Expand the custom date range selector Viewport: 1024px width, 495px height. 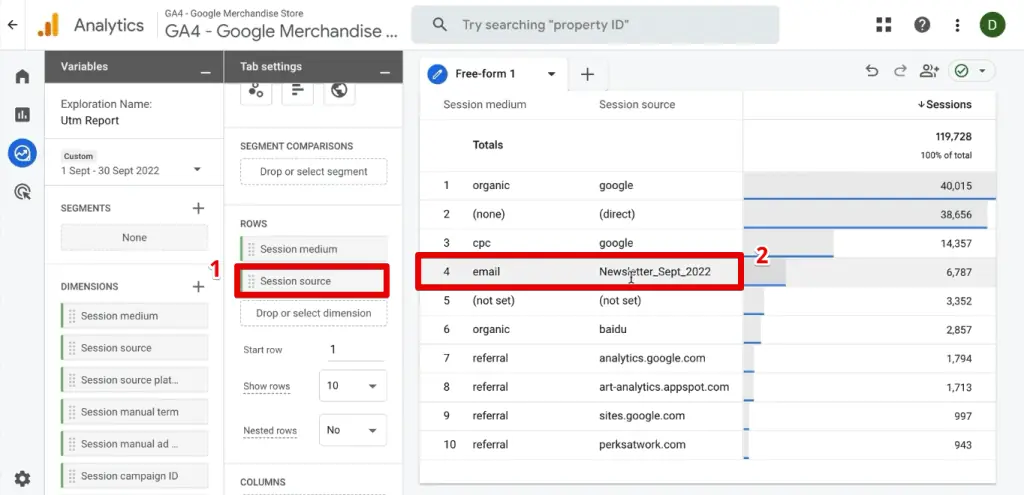(x=196, y=171)
